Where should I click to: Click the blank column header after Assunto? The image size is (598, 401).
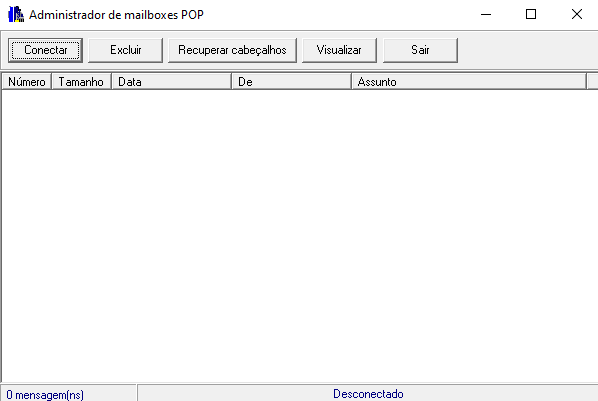coord(592,82)
